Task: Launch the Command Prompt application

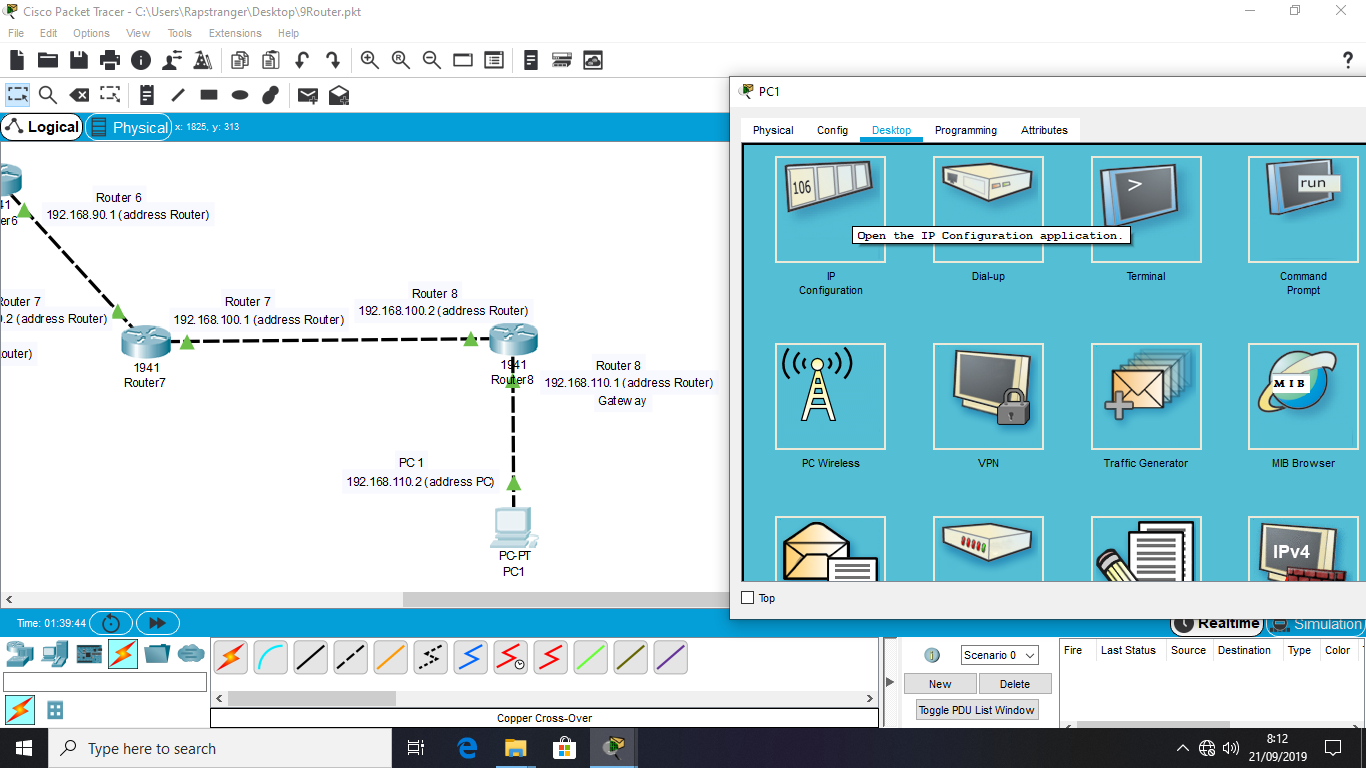Action: pyautogui.click(x=1303, y=209)
